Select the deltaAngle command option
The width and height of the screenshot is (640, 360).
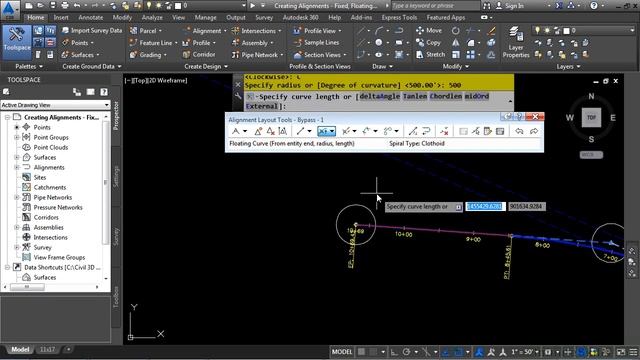pyautogui.click(x=379, y=96)
